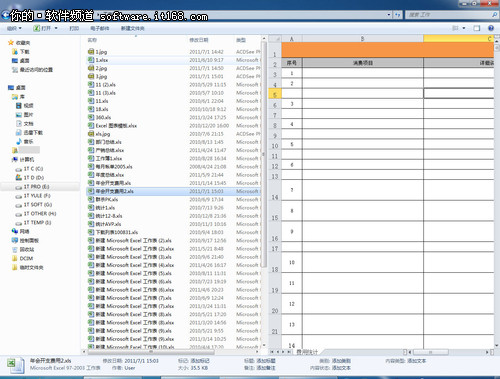The image size is (500, 379).
Task: Click the file list horizontal scrollbar
Action: 151,352
